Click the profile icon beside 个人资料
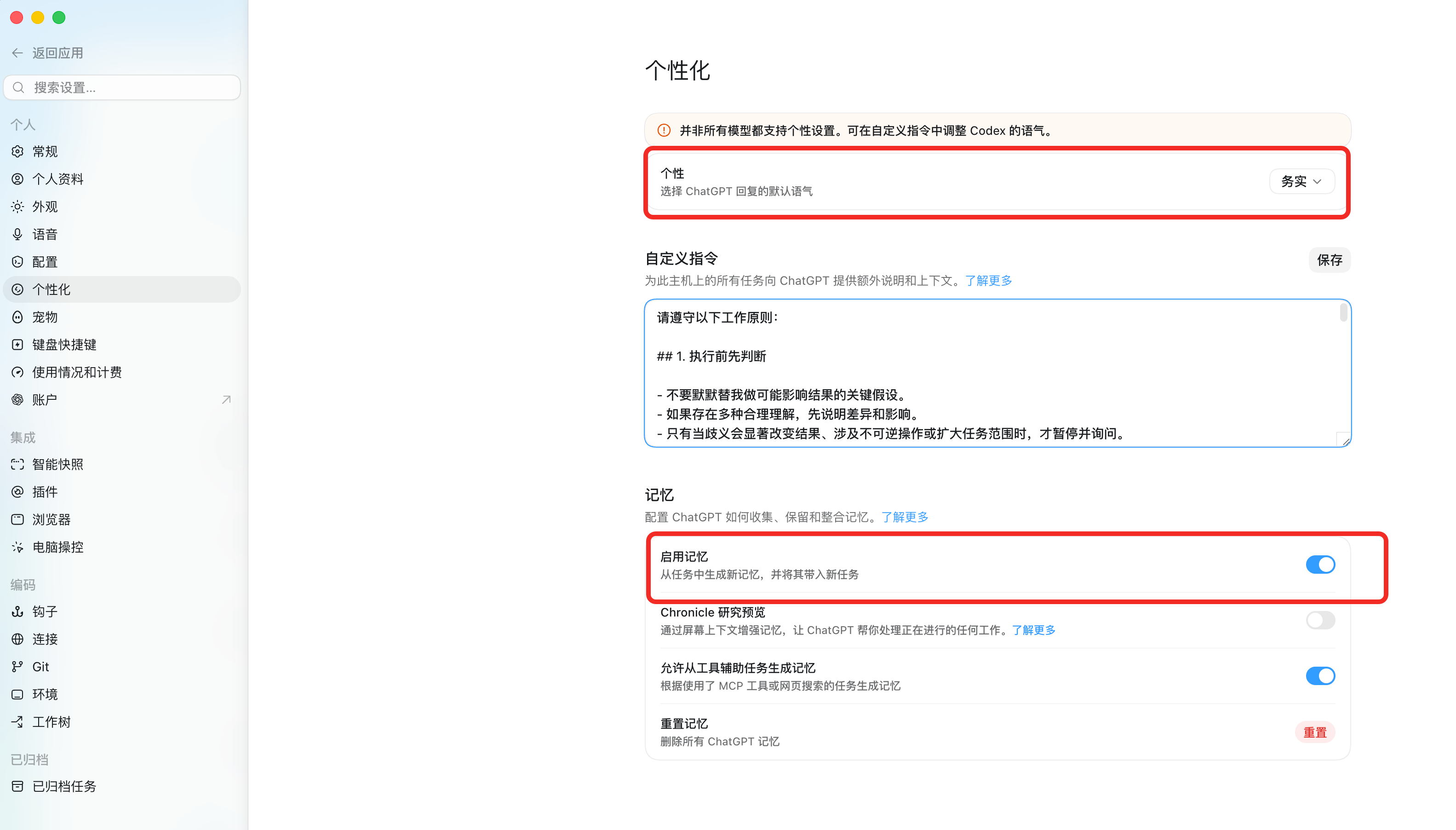 point(17,179)
